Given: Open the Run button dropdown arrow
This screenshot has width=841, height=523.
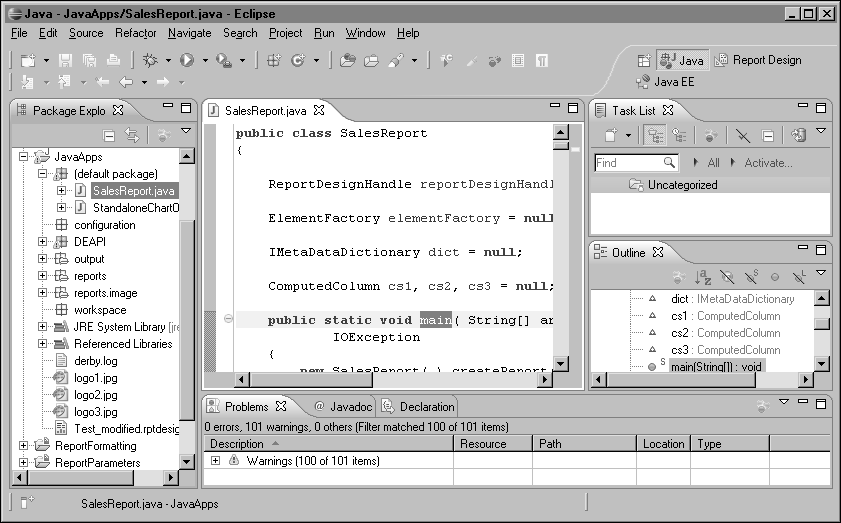Looking at the screenshot, I should (x=205, y=61).
